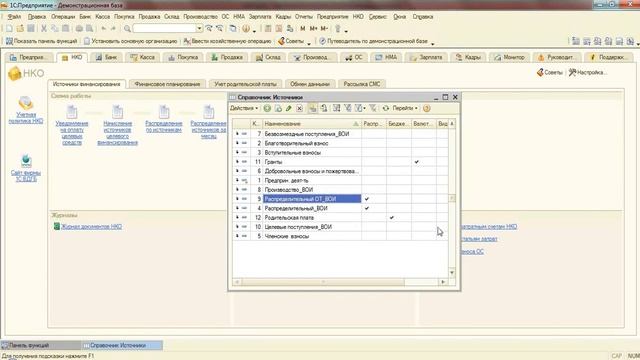The width and height of the screenshot is (640, 360).
Task: Open filter settings dropdown arrow in Источники toolbar
Action: pos(364,109)
